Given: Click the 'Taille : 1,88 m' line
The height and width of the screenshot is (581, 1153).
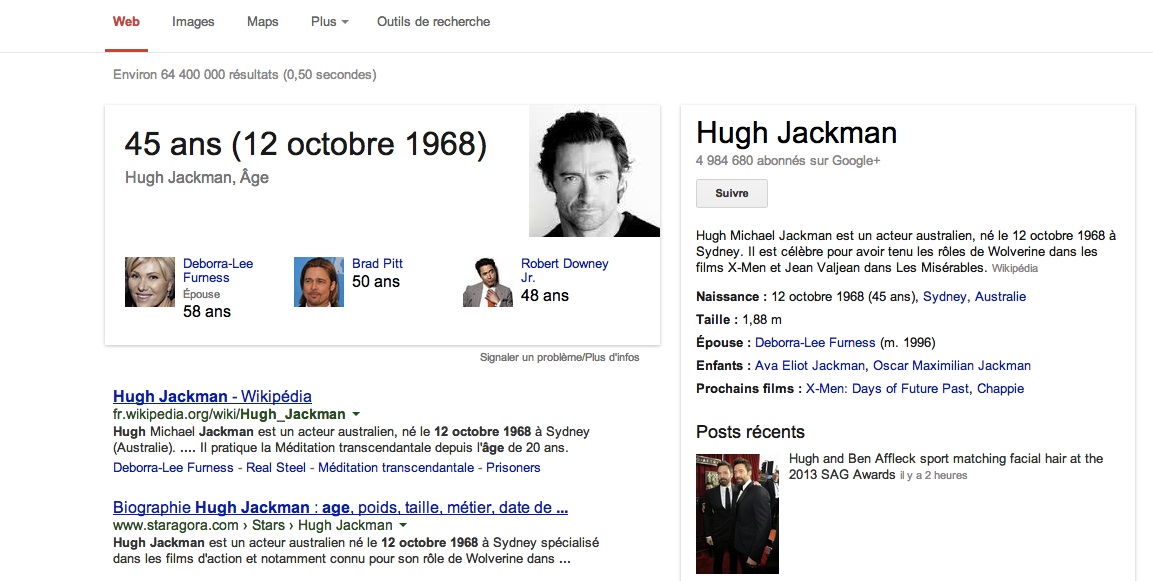Looking at the screenshot, I should pyautogui.click(x=739, y=320).
